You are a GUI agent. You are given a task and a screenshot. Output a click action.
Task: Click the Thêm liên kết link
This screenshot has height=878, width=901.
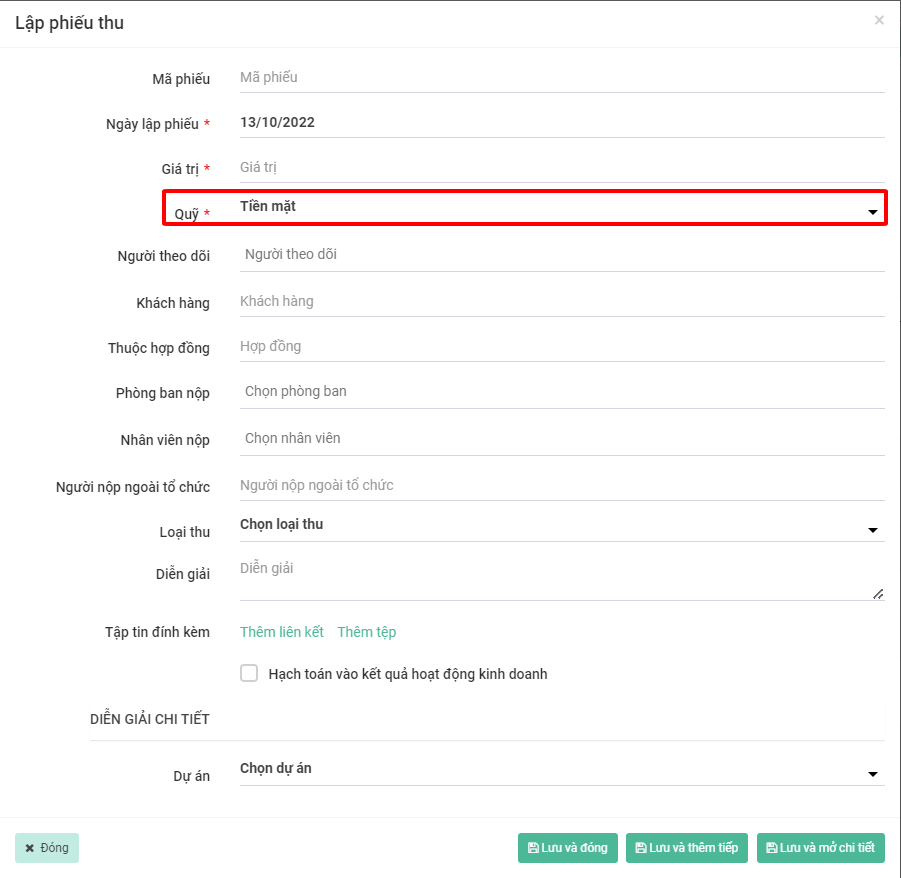click(x=282, y=632)
